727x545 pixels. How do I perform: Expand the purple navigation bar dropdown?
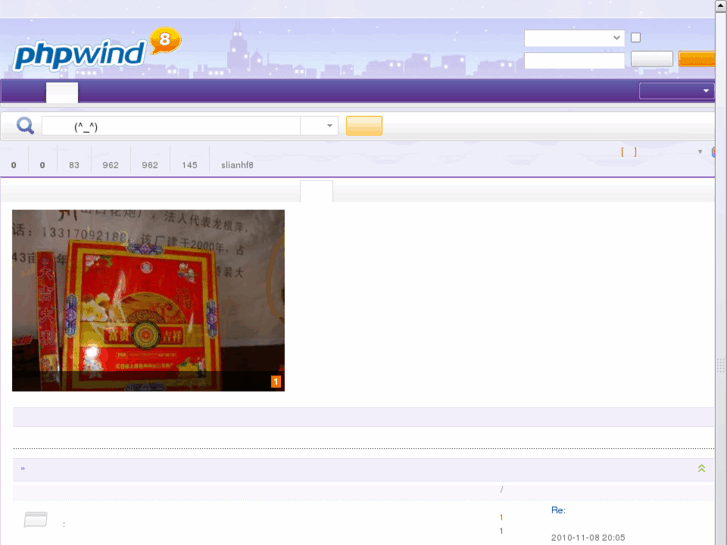676,90
